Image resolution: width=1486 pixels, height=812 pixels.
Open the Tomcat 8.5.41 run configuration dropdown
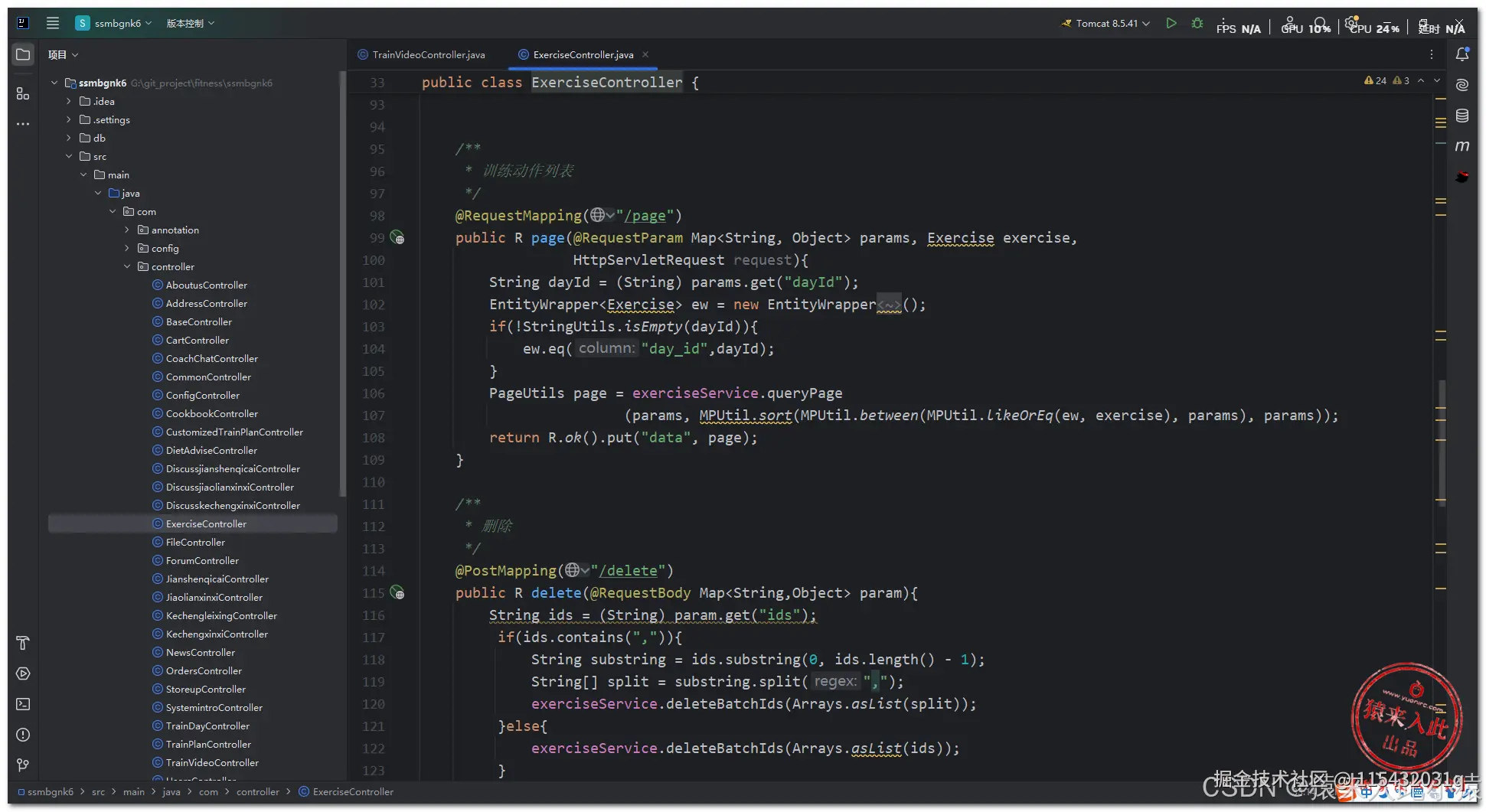1106,23
